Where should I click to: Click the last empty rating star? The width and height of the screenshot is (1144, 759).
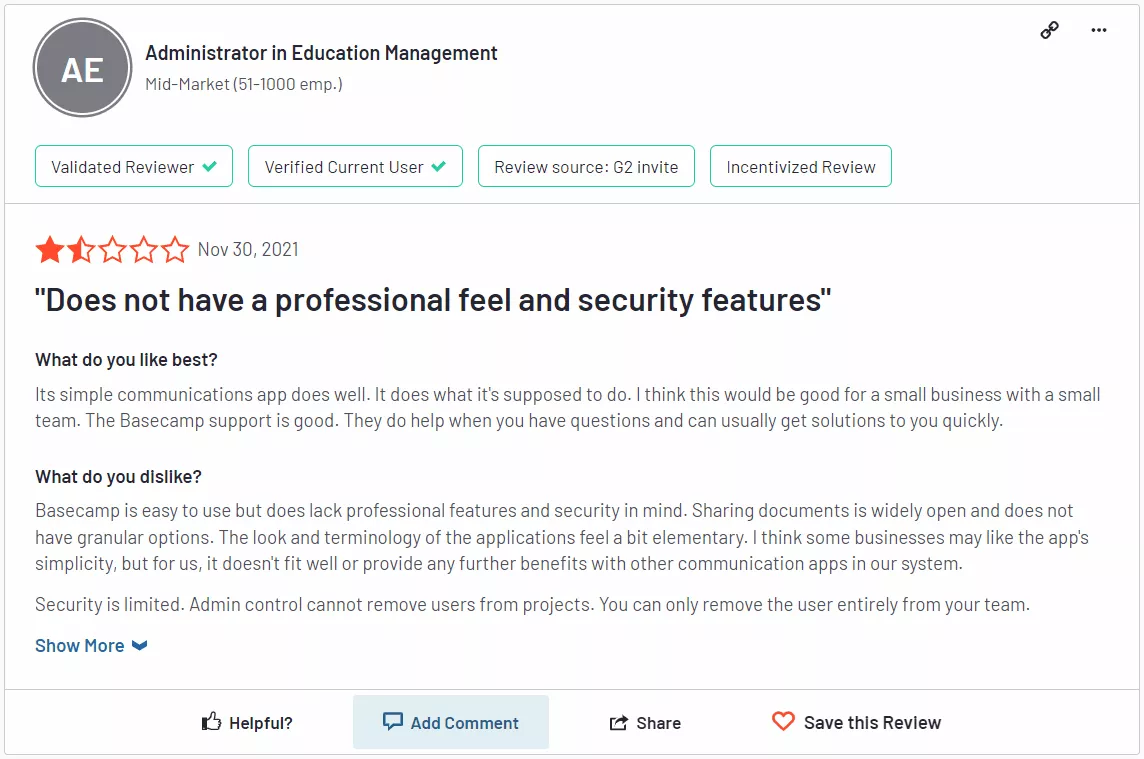pyautogui.click(x=175, y=250)
